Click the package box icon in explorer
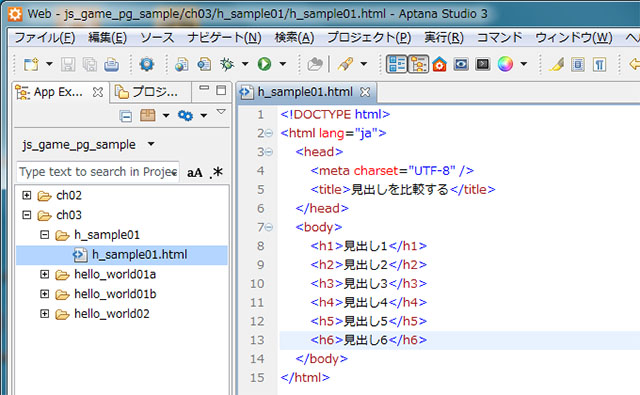This screenshot has height=395, width=640. click(147, 115)
